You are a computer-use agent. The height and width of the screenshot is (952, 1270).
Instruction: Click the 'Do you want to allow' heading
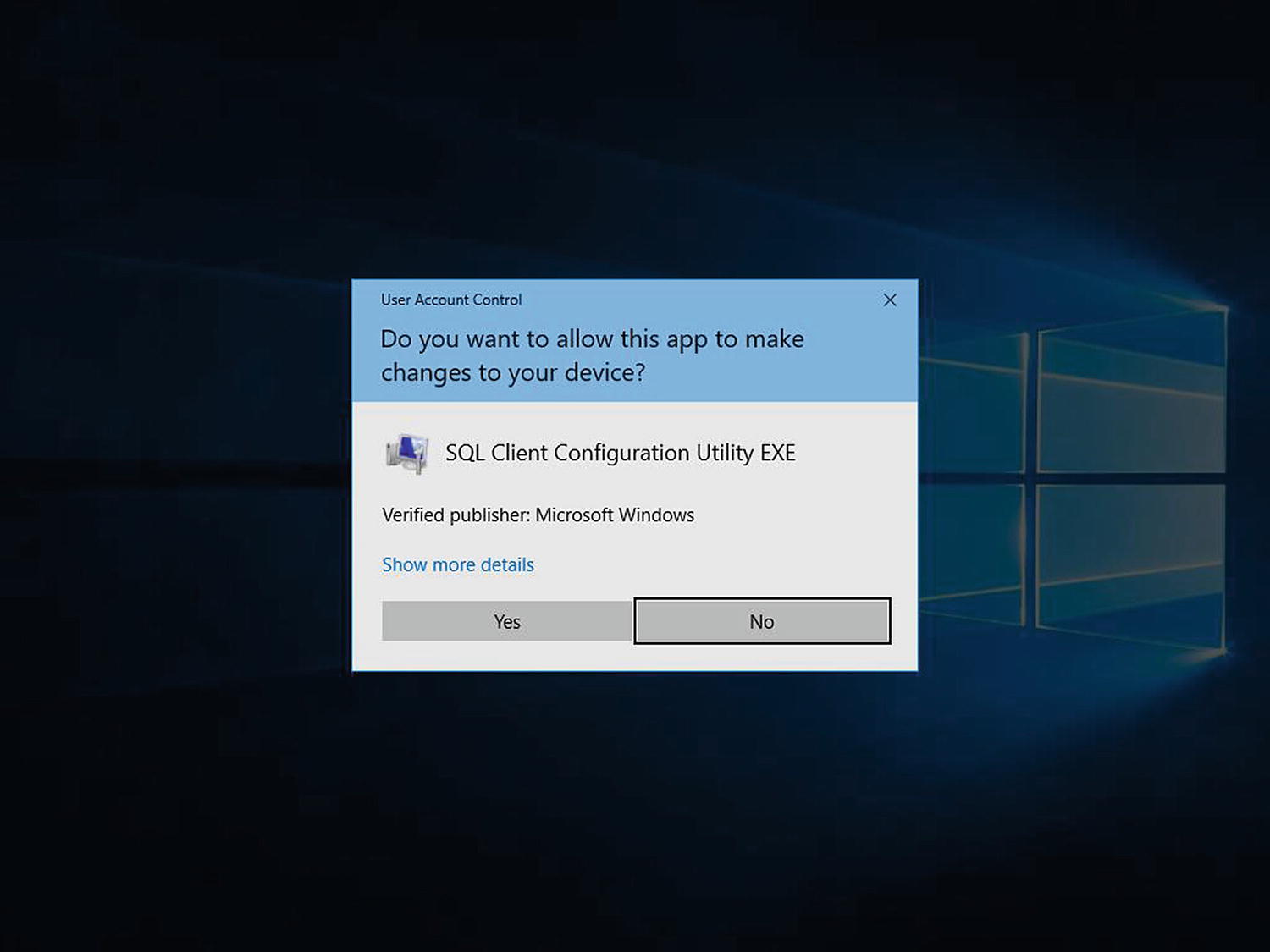coord(592,355)
